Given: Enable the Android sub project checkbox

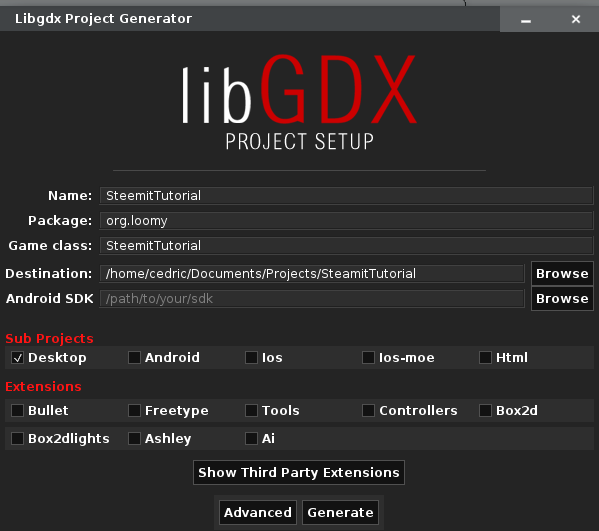Looking at the screenshot, I should (134, 358).
